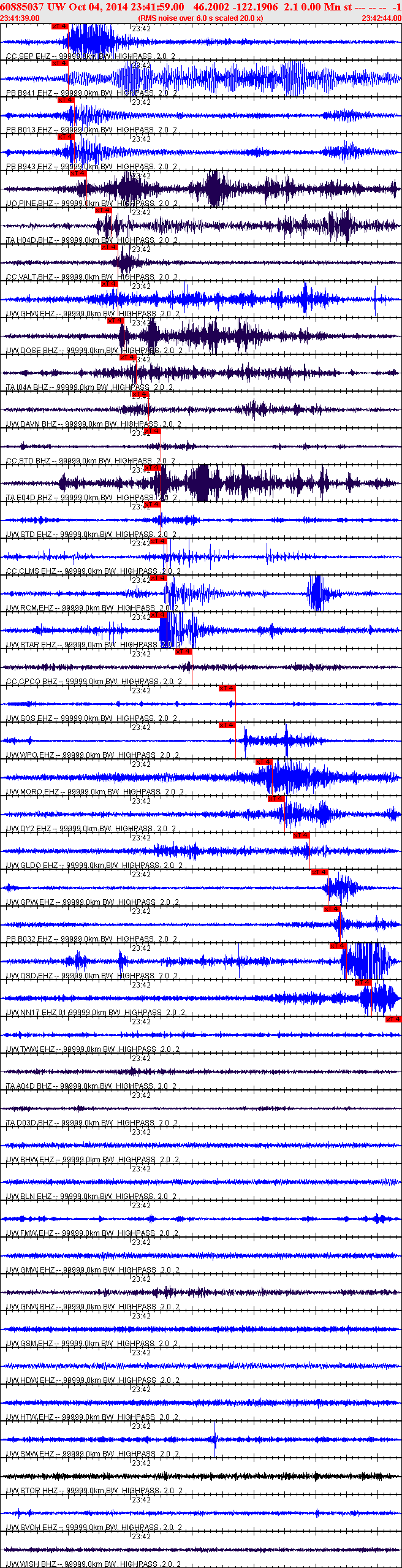Click the red pick marker on PB.B032 trace
This screenshot has height=1568, width=402.
pos(332,909)
